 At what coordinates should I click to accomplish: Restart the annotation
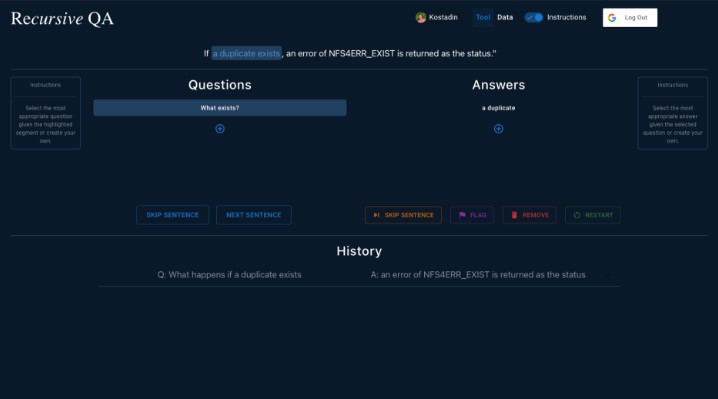point(593,215)
